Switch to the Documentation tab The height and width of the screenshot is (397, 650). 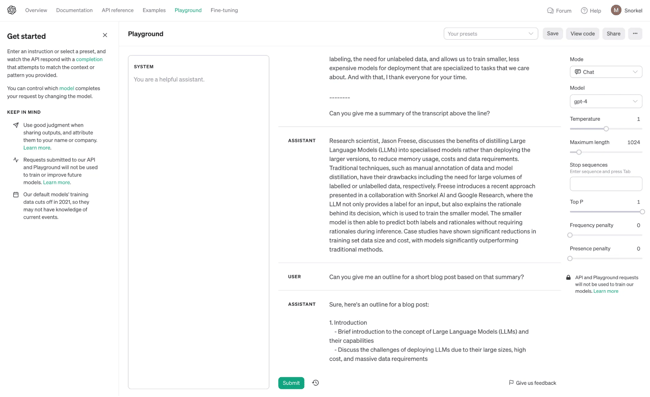tap(74, 10)
